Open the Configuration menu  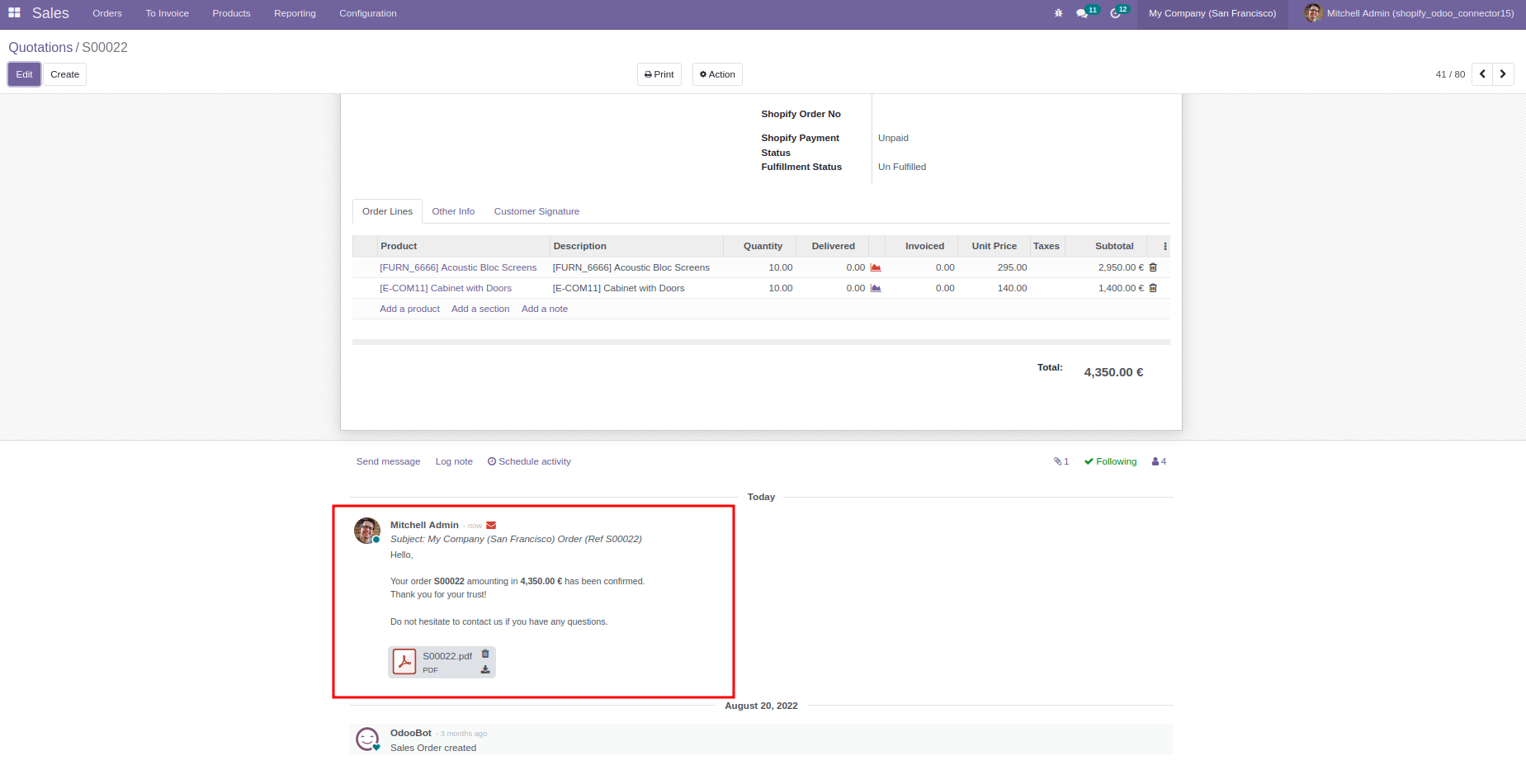point(368,13)
